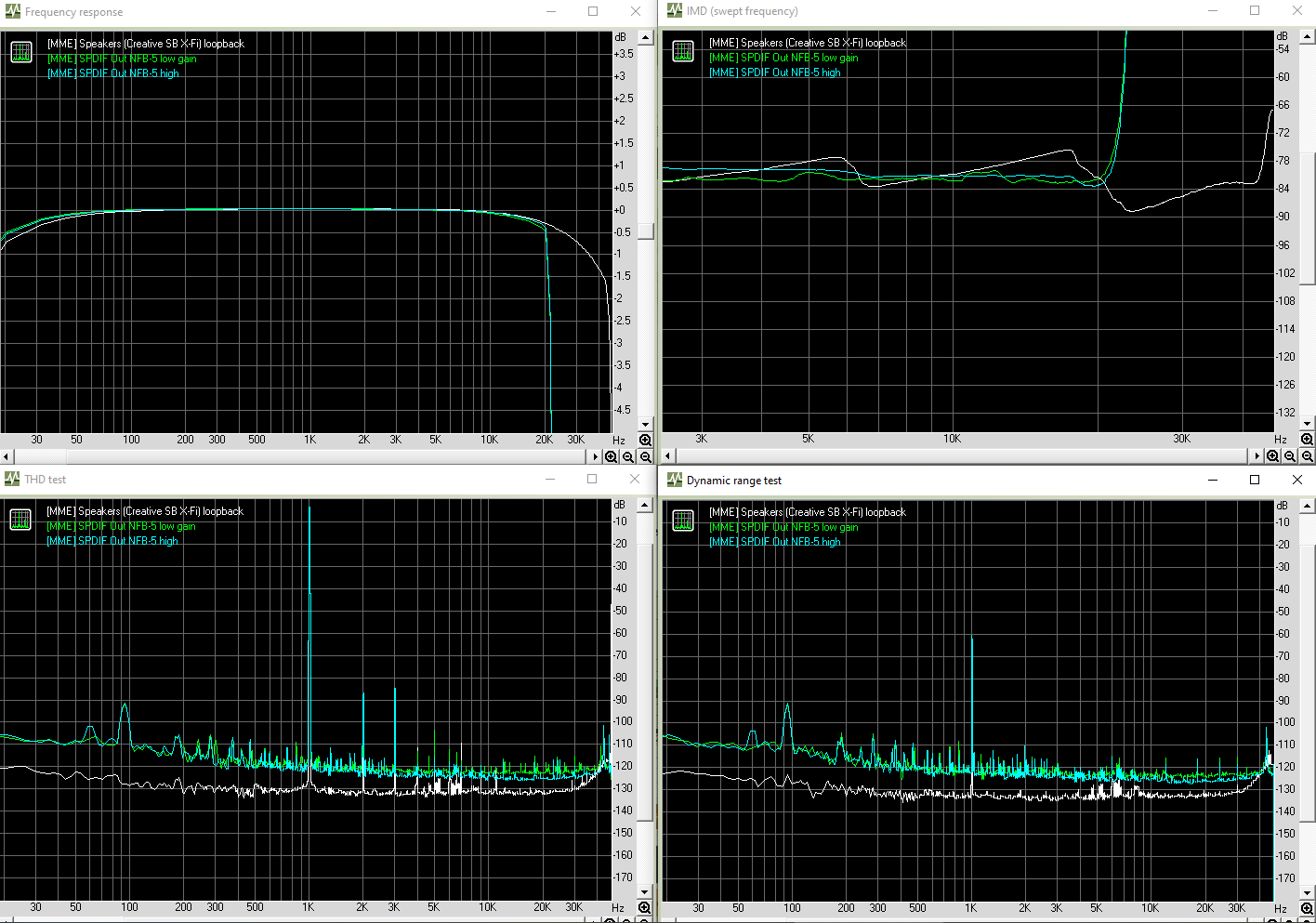Maximize the THD test window

(x=592, y=479)
